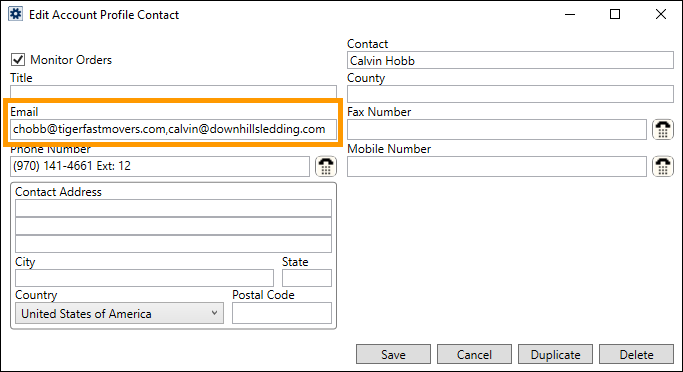This screenshot has height=372, width=683.
Task: Click the County input field
Action: click(510, 94)
